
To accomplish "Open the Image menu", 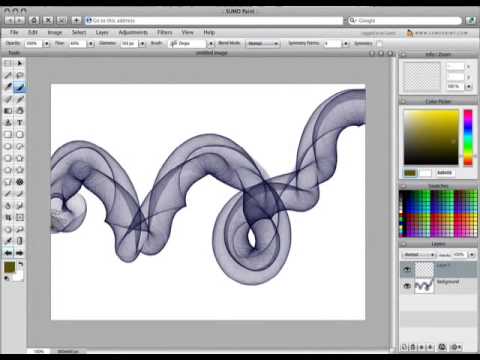I will click(x=55, y=32).
